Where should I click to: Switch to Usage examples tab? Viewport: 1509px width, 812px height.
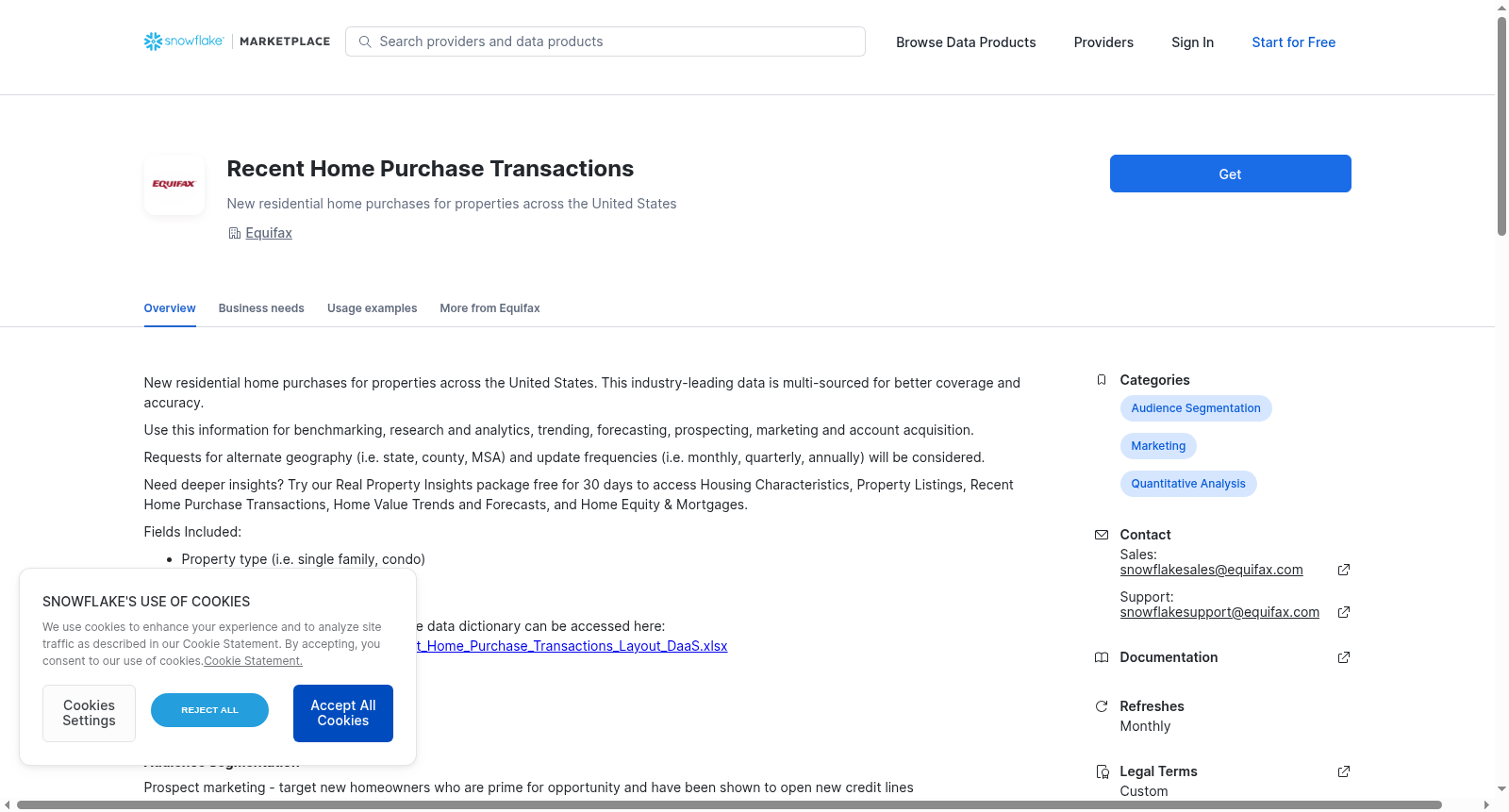372,308
